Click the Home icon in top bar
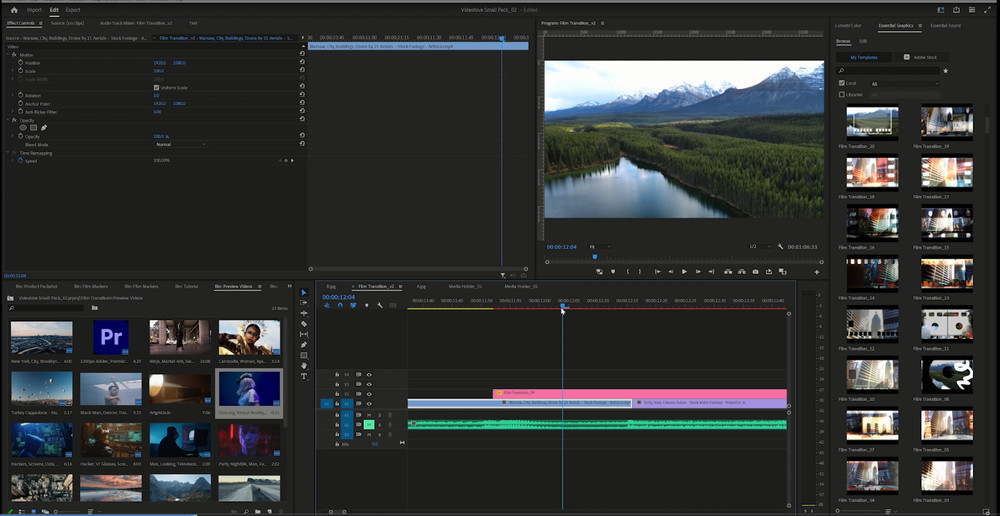 14,10
